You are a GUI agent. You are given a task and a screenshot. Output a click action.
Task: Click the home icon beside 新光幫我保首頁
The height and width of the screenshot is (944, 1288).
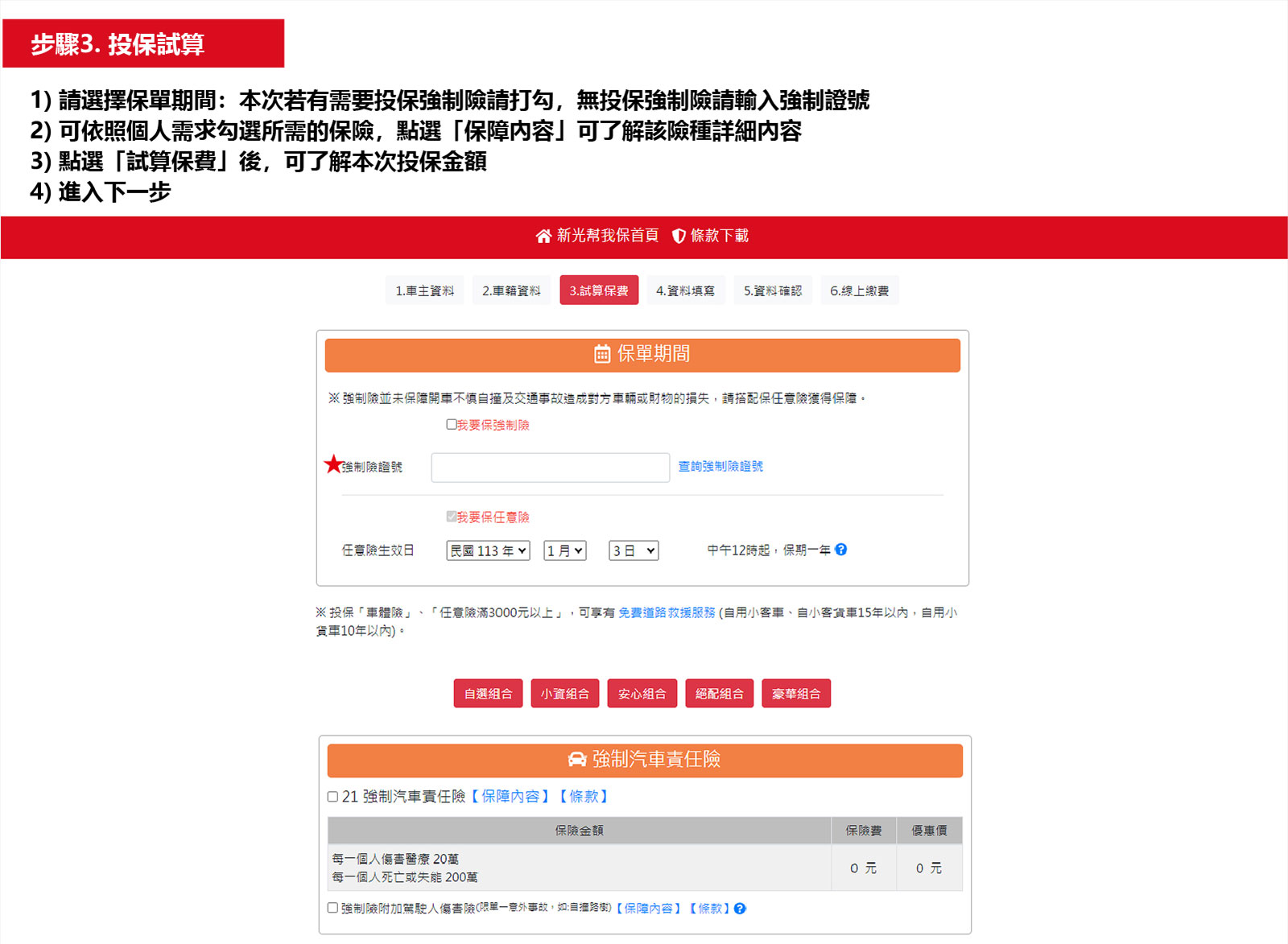coord(543,236)
